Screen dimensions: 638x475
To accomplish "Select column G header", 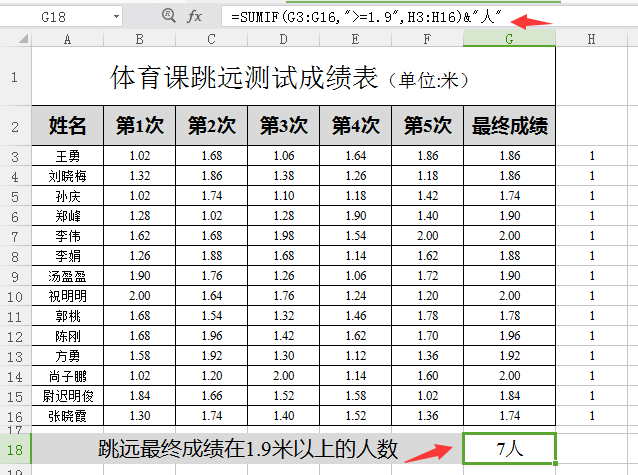I will click(x=509, y=39).
